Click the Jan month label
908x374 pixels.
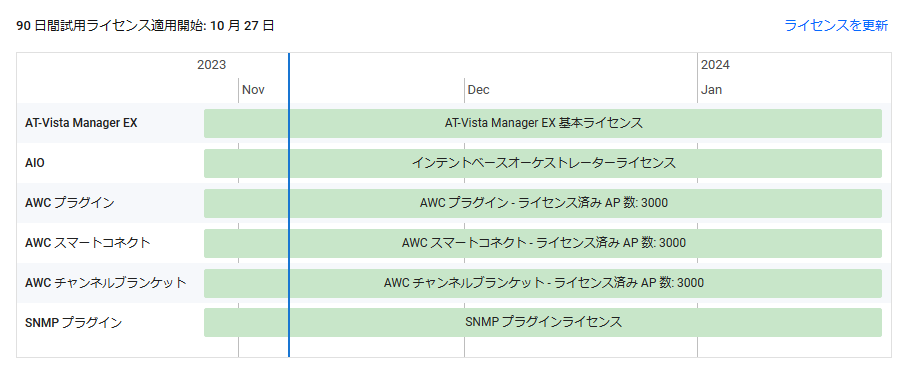click(712, 90)
